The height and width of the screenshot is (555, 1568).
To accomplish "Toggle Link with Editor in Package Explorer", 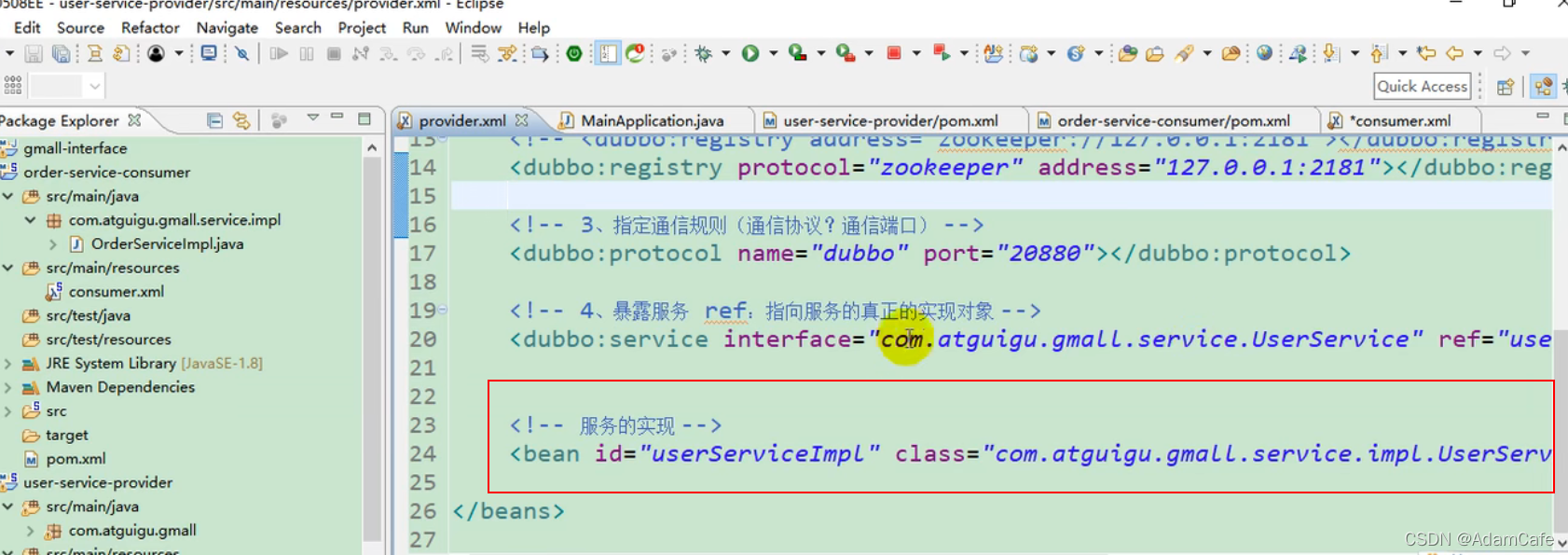I will tap(241, 120).
